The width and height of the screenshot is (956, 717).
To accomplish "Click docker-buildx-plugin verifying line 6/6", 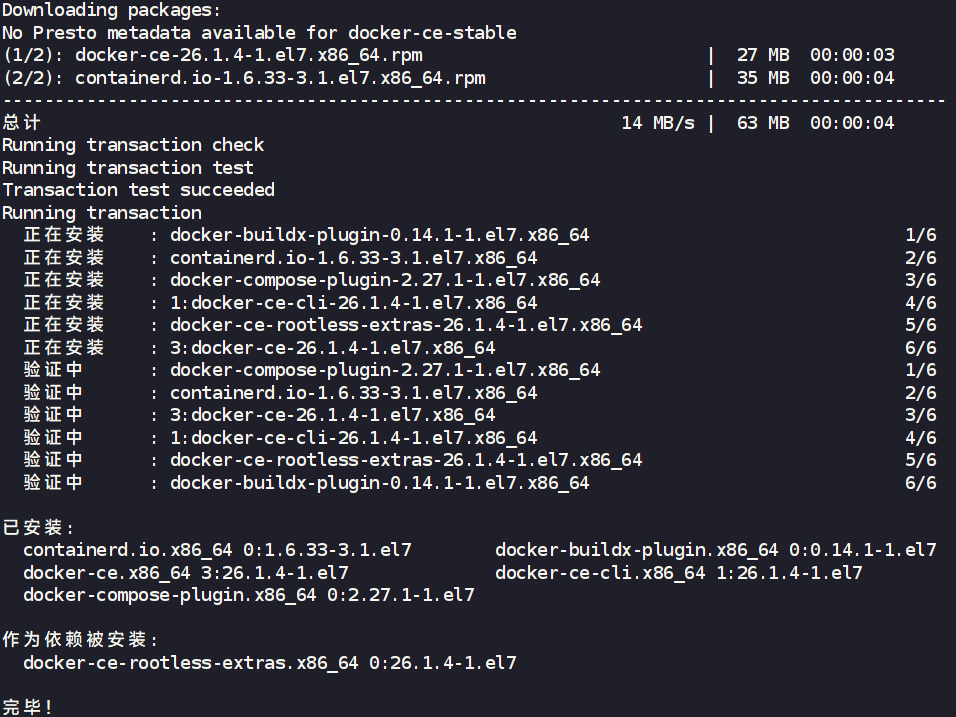I will pos(379,483).
